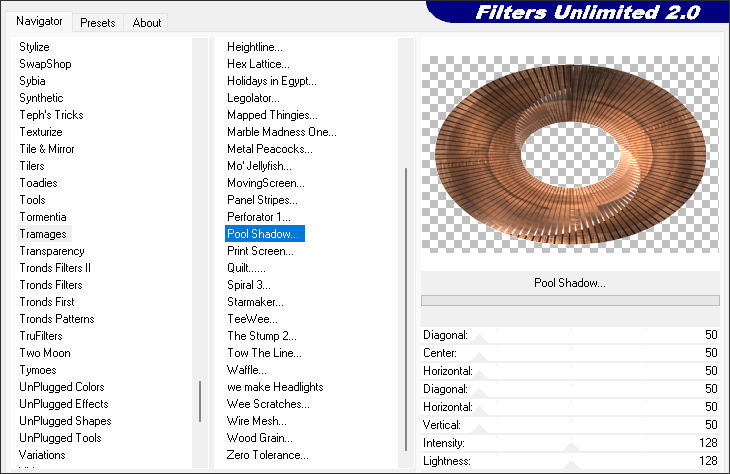Choose the Toadies filter category

coord(38,183)
